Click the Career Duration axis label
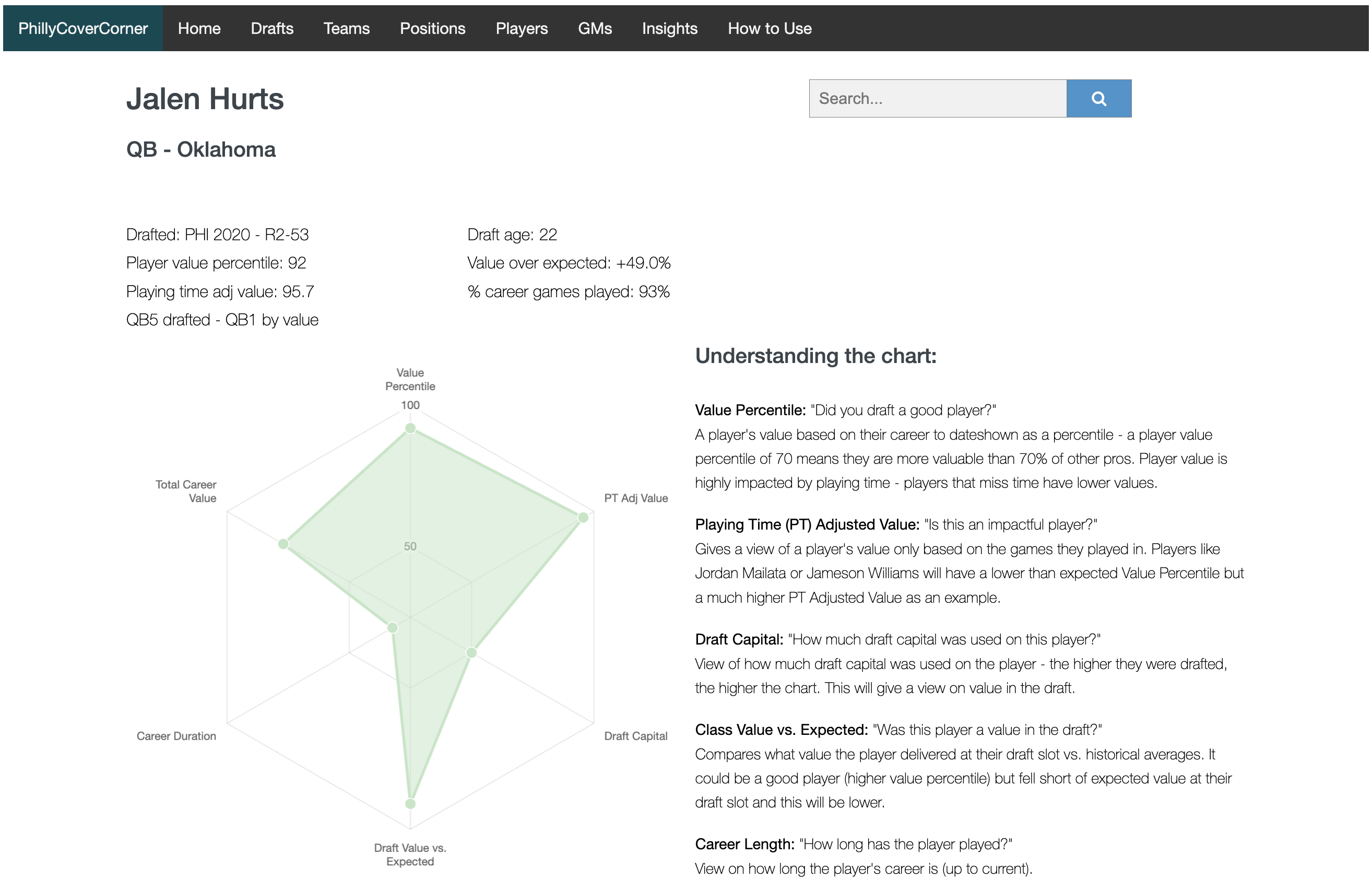 click(176, 736)
